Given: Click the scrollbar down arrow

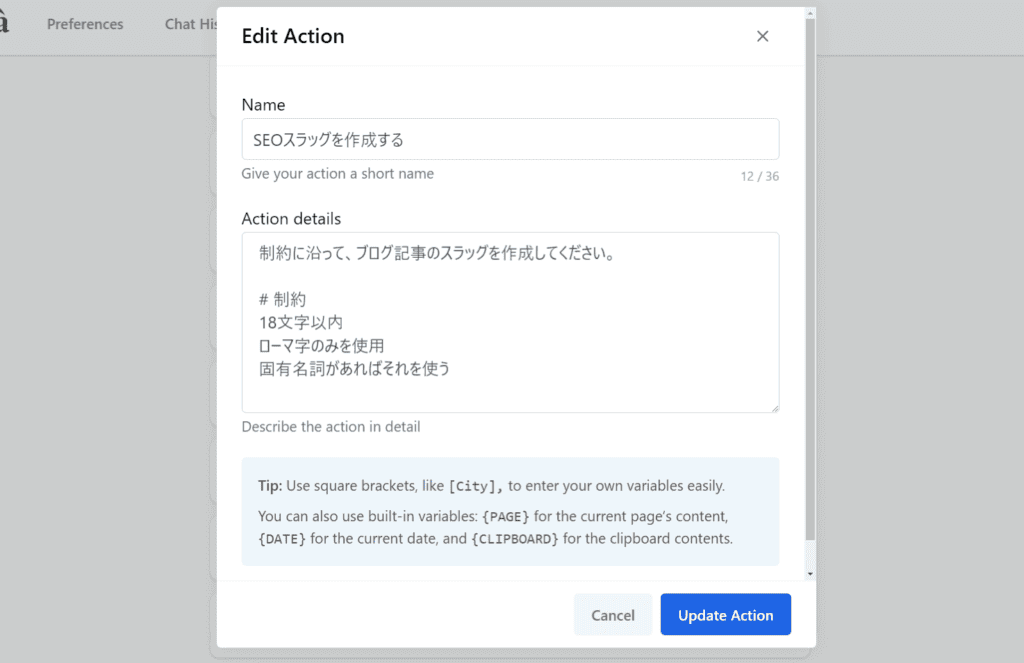Looking at the screenshot, I should point(810,574).
